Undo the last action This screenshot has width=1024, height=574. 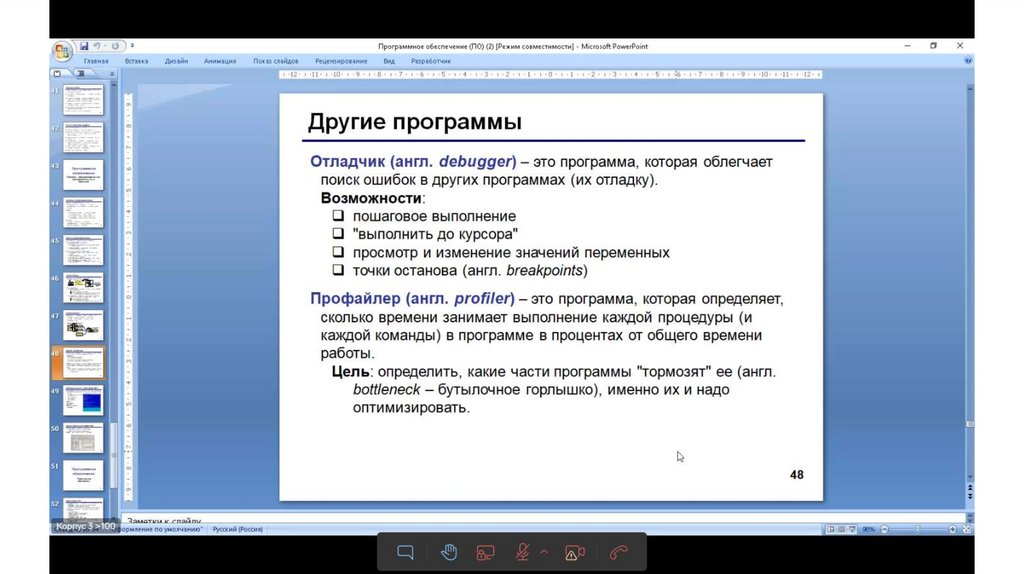click(97, 46)
